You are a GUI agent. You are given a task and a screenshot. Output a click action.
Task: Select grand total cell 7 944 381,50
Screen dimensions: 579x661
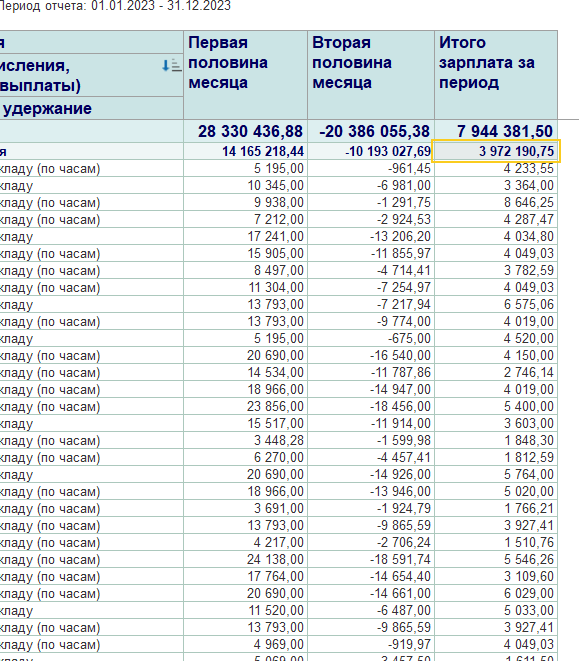(x=496, y=131)
